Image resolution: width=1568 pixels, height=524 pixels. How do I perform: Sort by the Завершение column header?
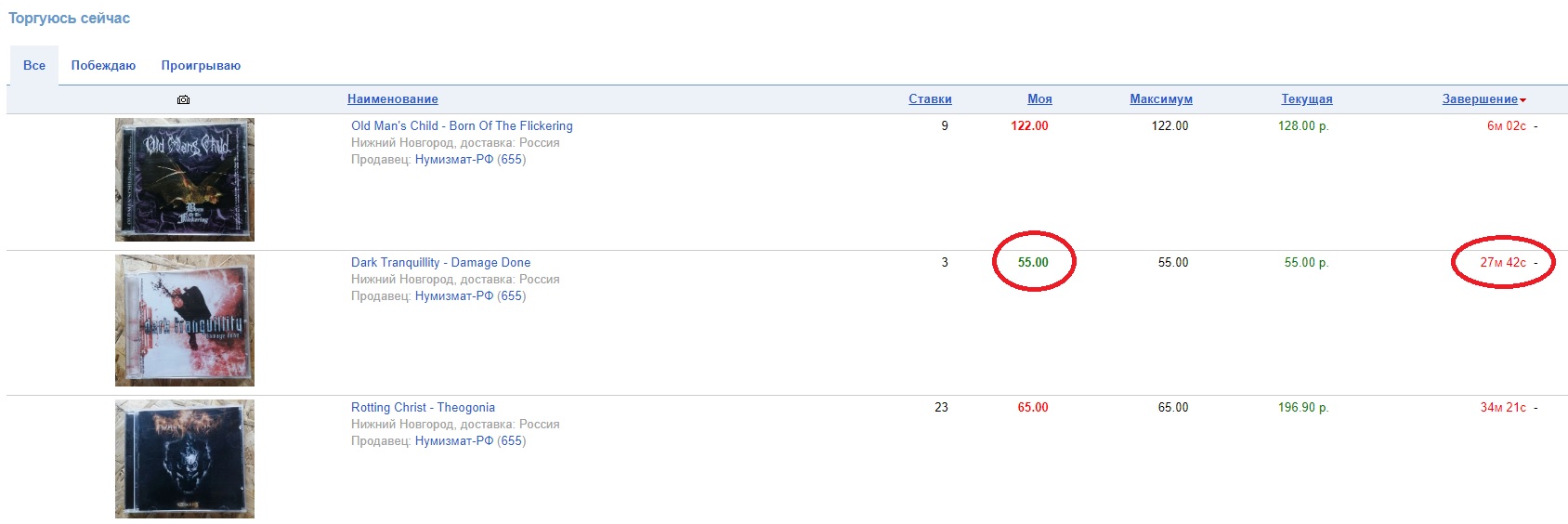tap(1480, 99)
